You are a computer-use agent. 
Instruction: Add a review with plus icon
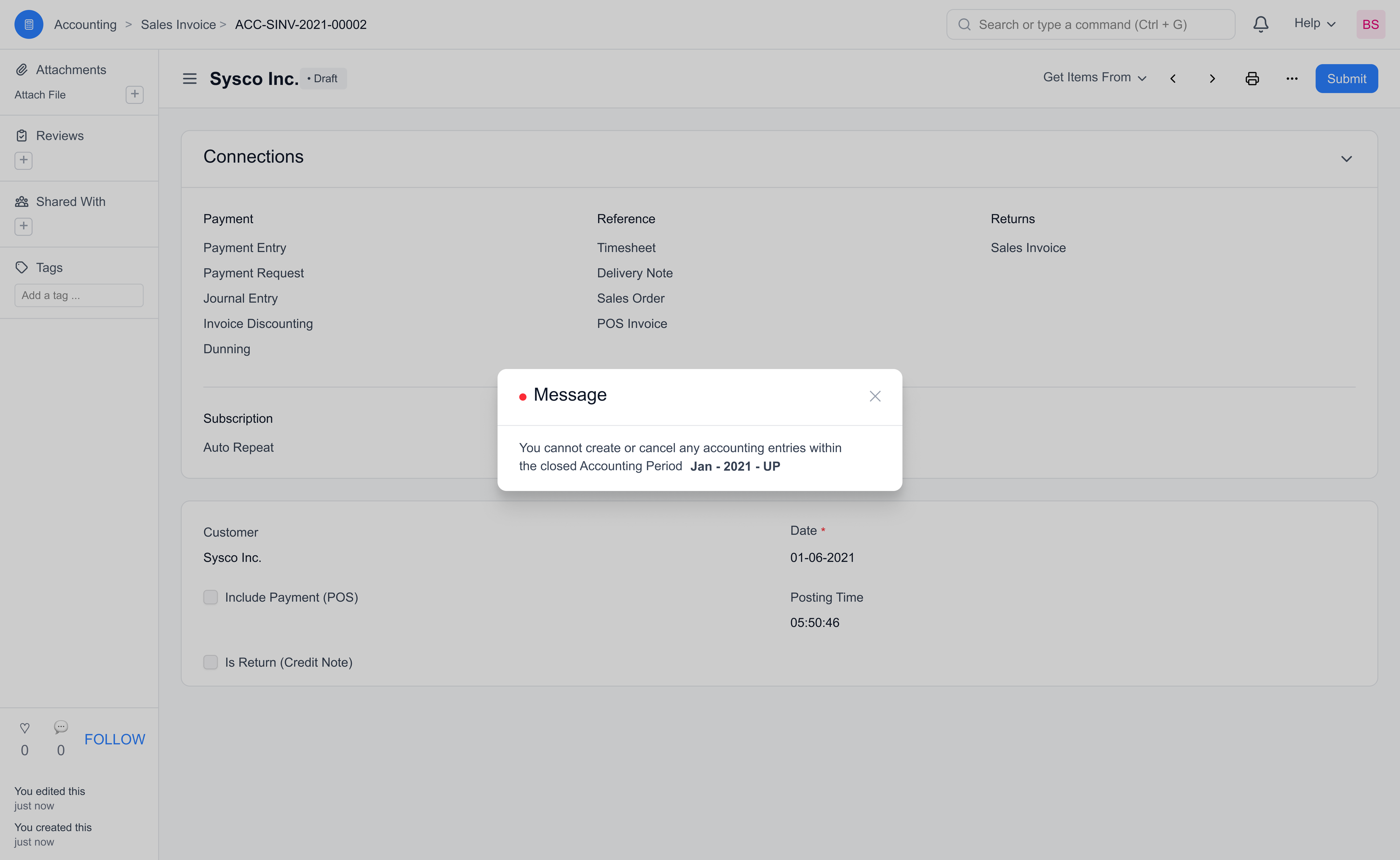click(23, 160)
